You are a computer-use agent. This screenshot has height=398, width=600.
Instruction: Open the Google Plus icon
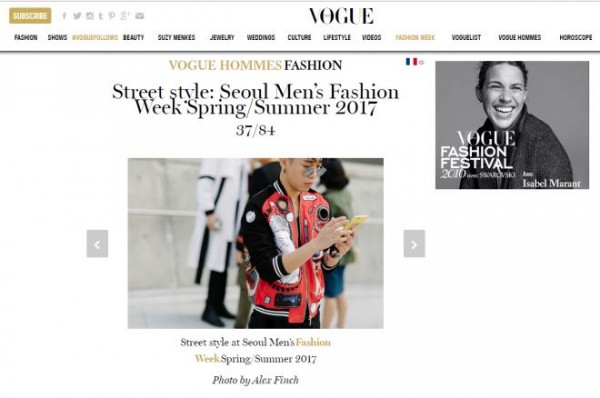pos(125,16)
